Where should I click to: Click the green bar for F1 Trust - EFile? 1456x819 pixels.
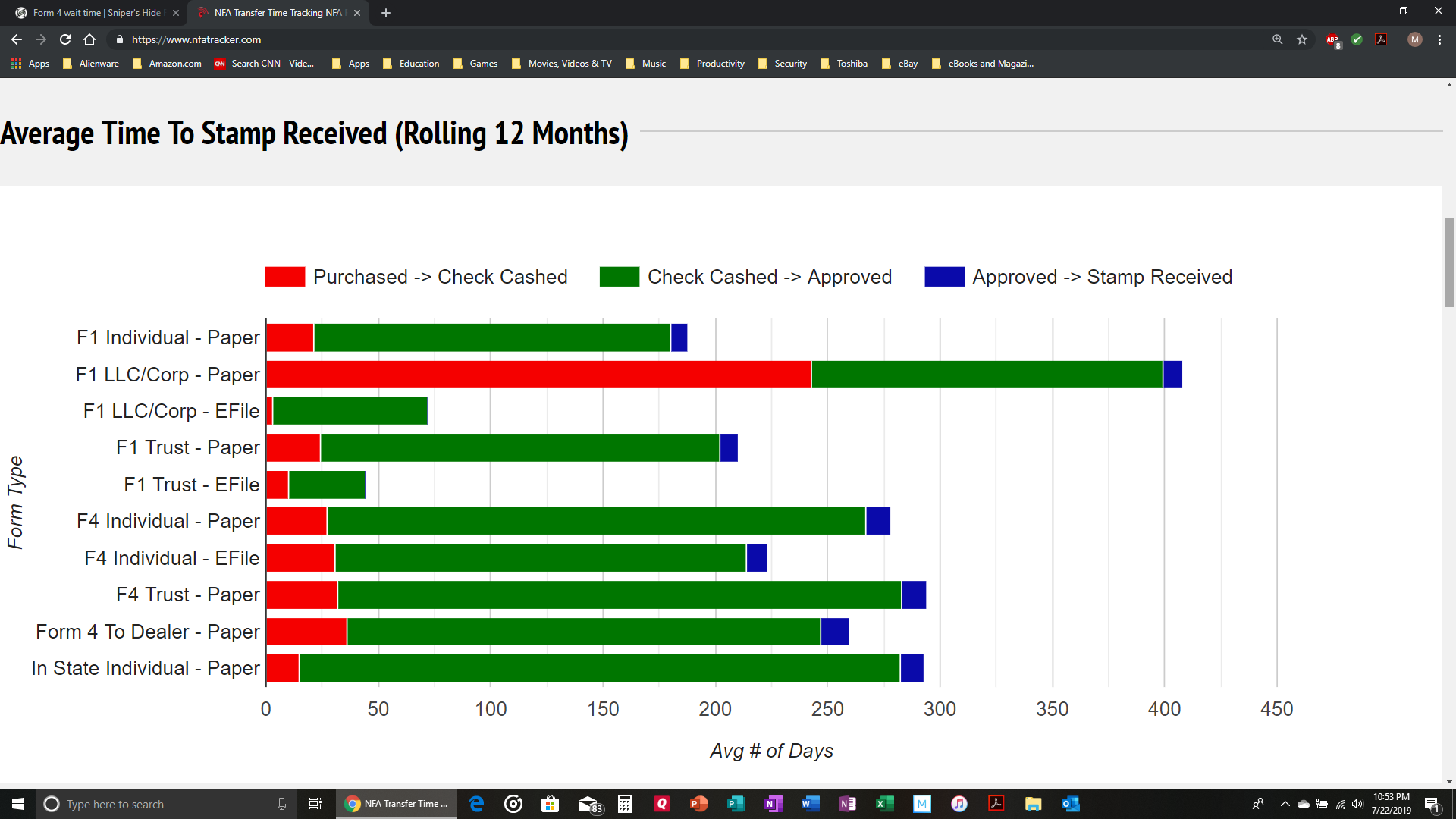[x=327, y=485]
